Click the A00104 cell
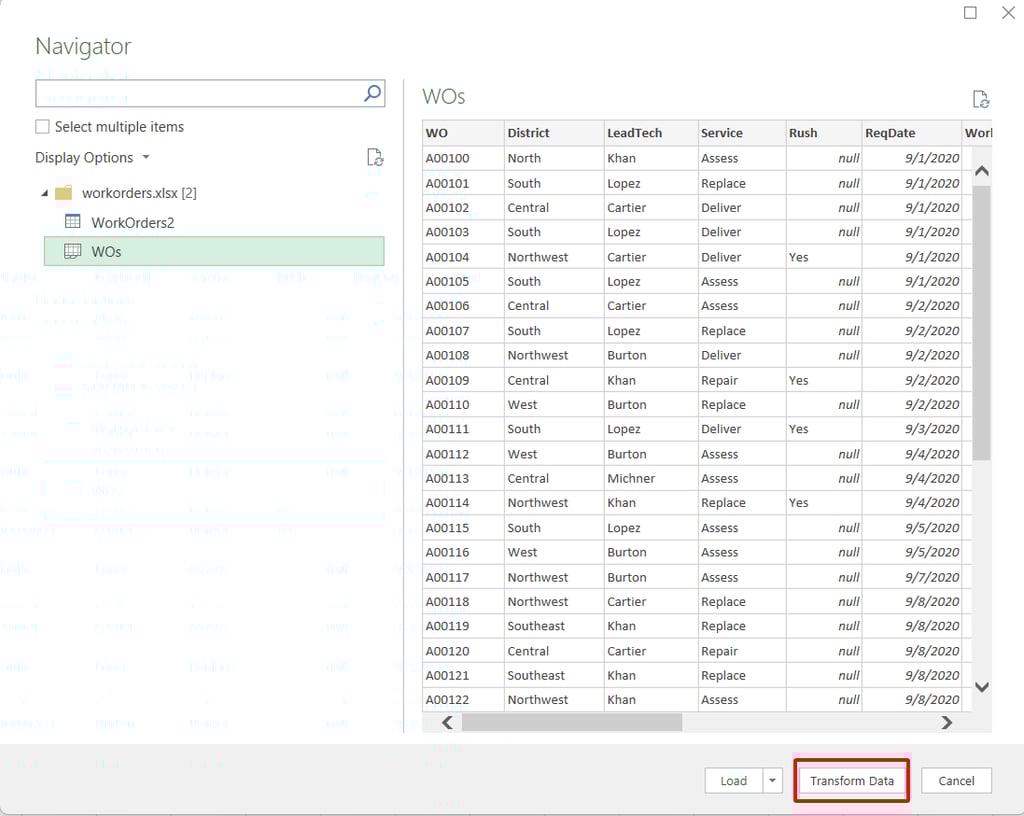The height and width of the screenshot is (816, 1024). pyautogui.click(x=463, y=257)
